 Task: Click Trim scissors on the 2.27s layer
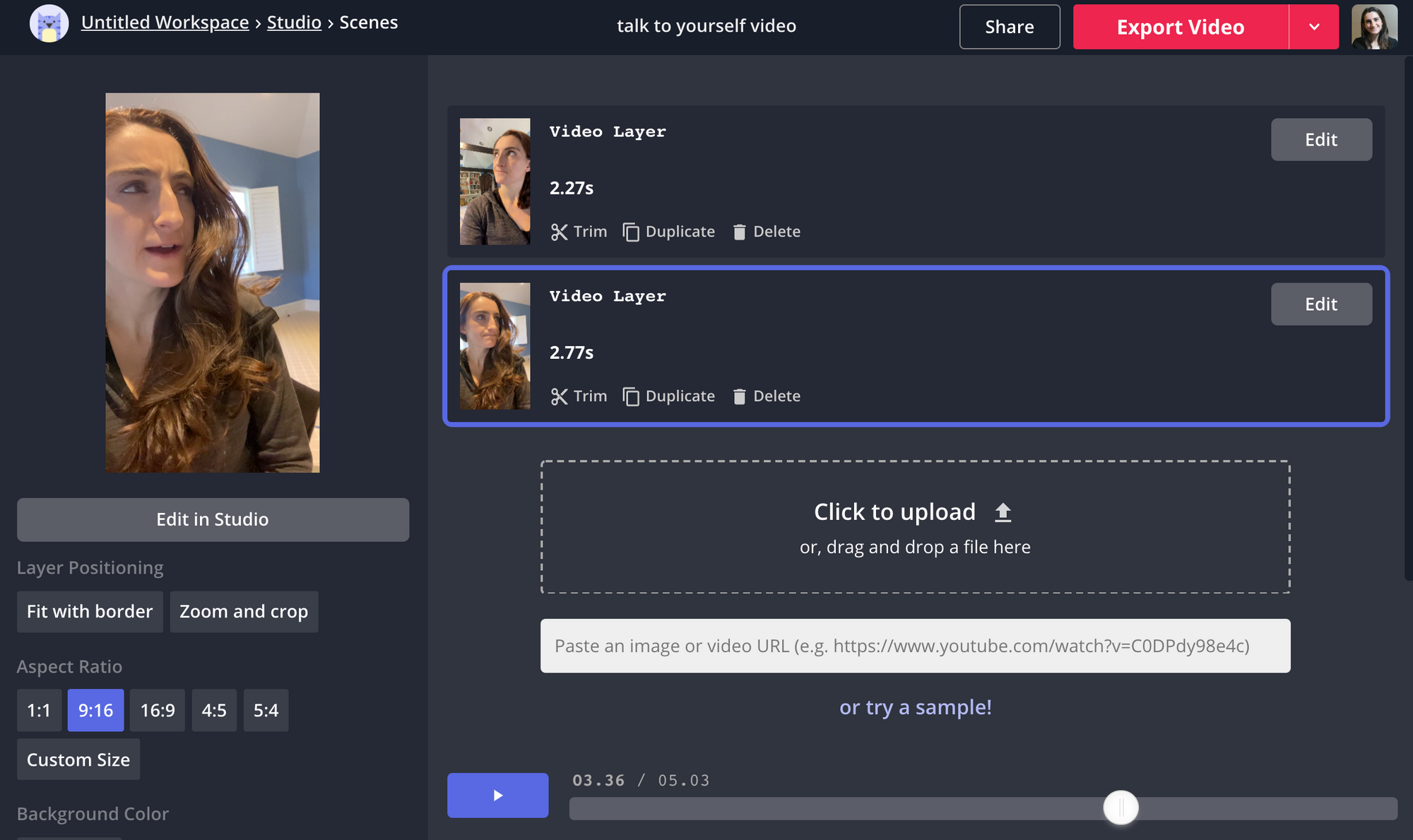[559, 232]
